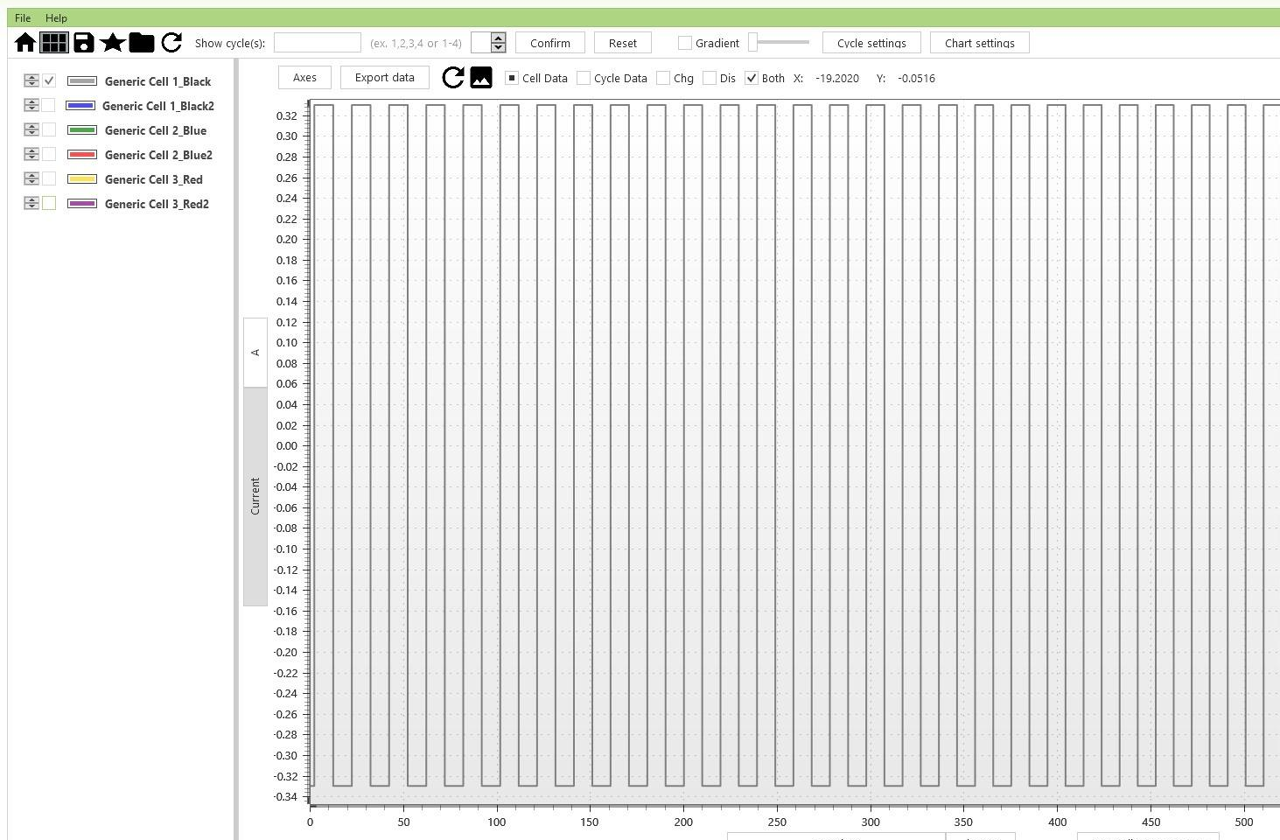Select the A axis tab
This screenshot has width=1280, height=840.
pos(255,352)
